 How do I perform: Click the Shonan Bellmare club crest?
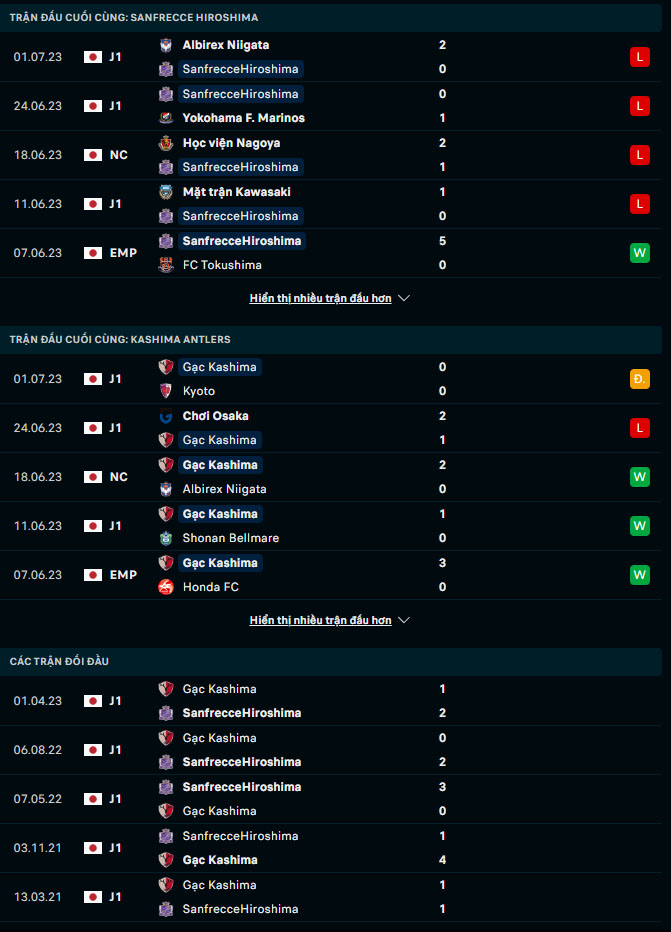[166, 538]
